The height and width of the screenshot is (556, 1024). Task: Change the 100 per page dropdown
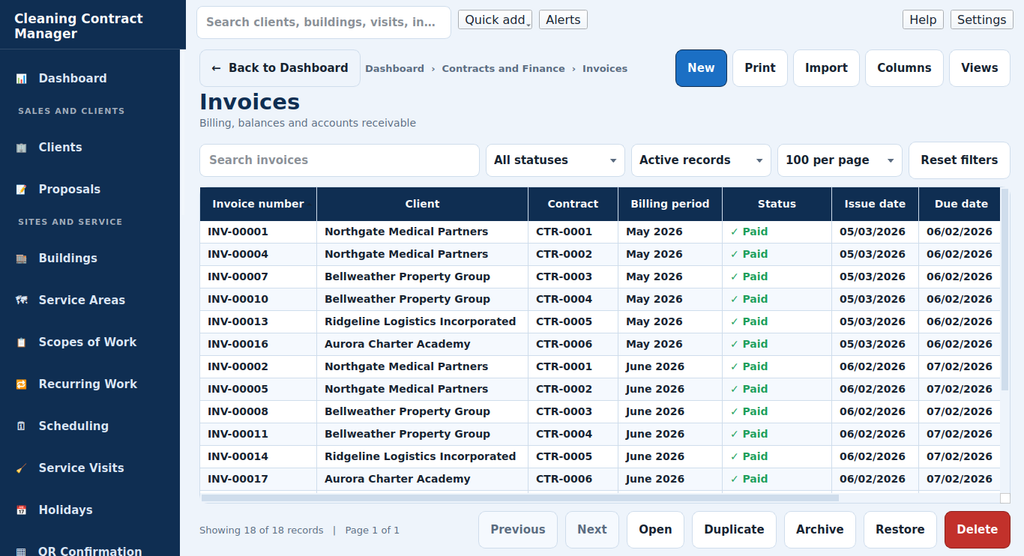839,160
